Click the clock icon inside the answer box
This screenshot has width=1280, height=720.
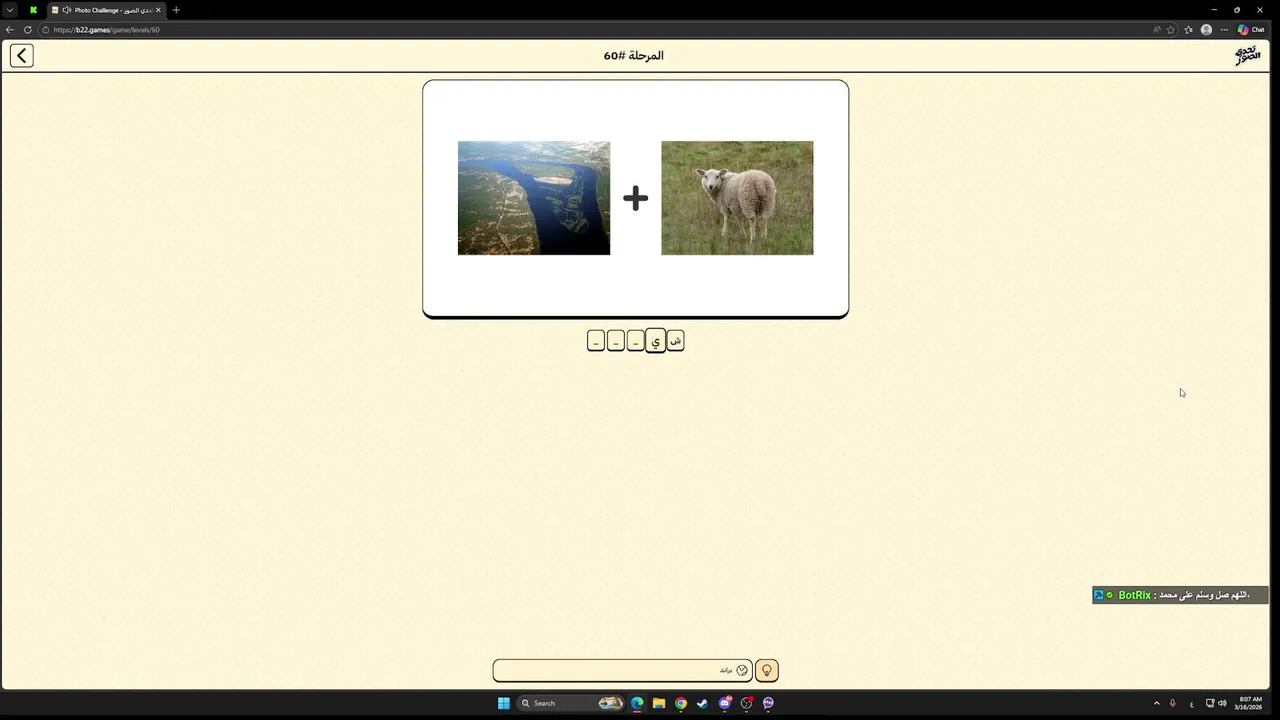(742, 670)
